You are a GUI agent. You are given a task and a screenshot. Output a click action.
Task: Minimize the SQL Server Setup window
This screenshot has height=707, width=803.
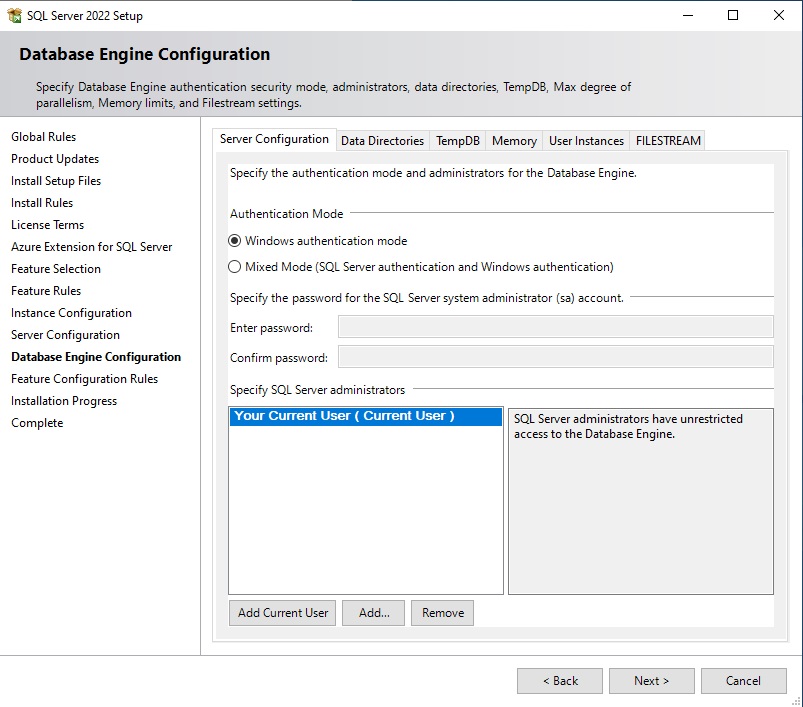click(x=687, y=15)
